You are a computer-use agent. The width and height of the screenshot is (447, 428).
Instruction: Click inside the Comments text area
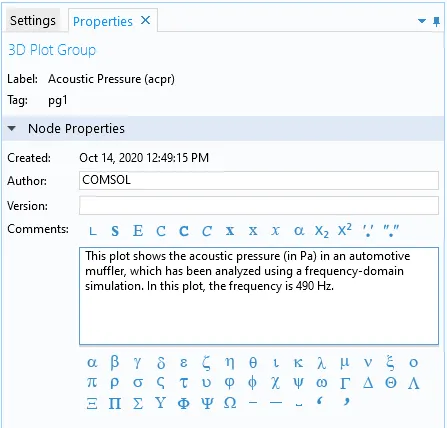point(259,296)
